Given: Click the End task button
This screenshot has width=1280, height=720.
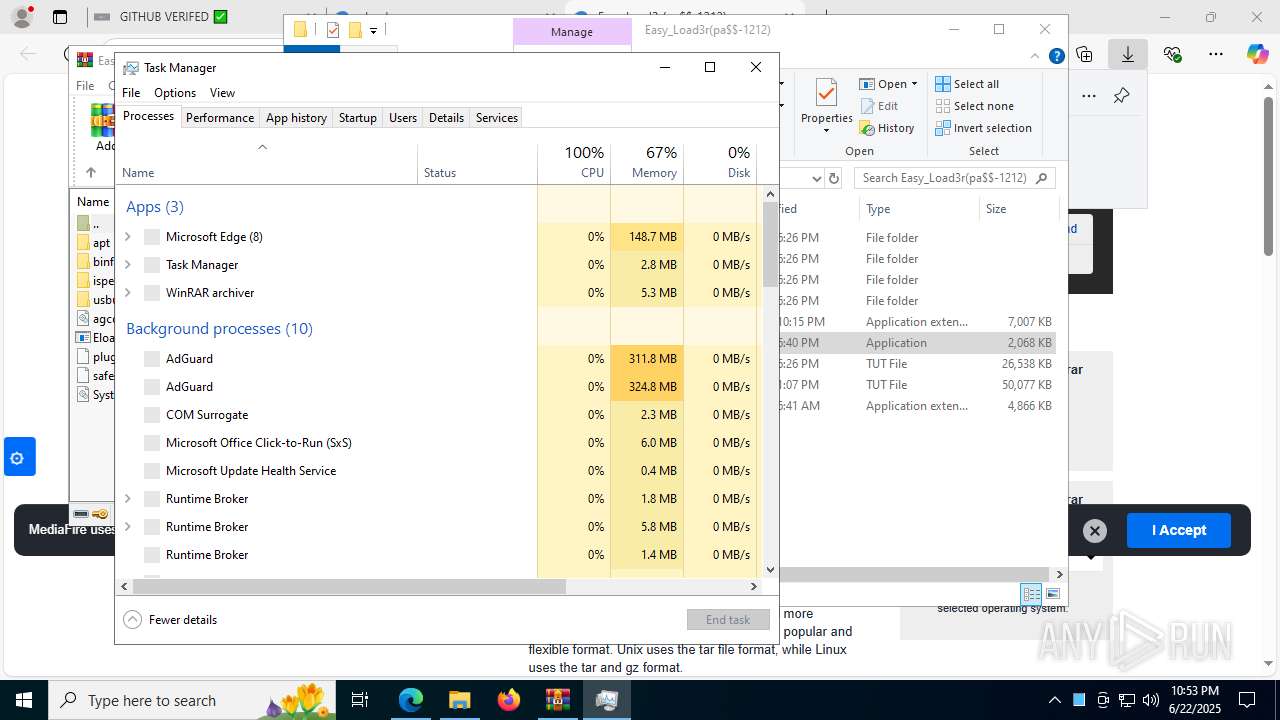Looking at the screenshot, I should click(728, 620).
